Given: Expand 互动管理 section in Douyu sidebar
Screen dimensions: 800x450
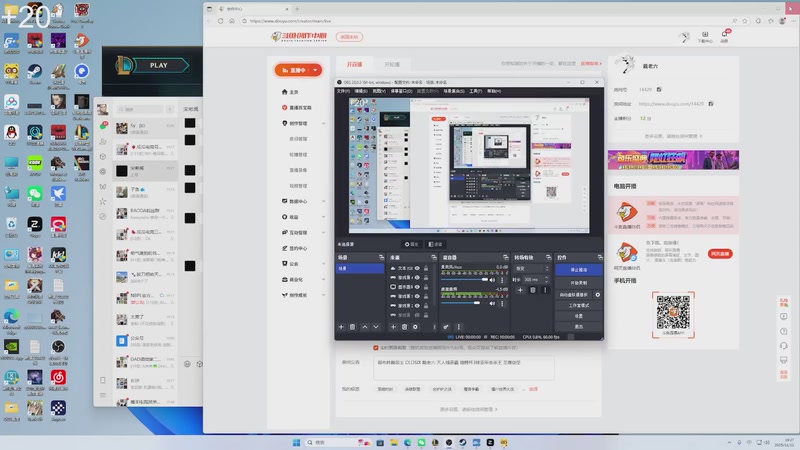Looking at the screenshot, I should click(x=323, y=233).
